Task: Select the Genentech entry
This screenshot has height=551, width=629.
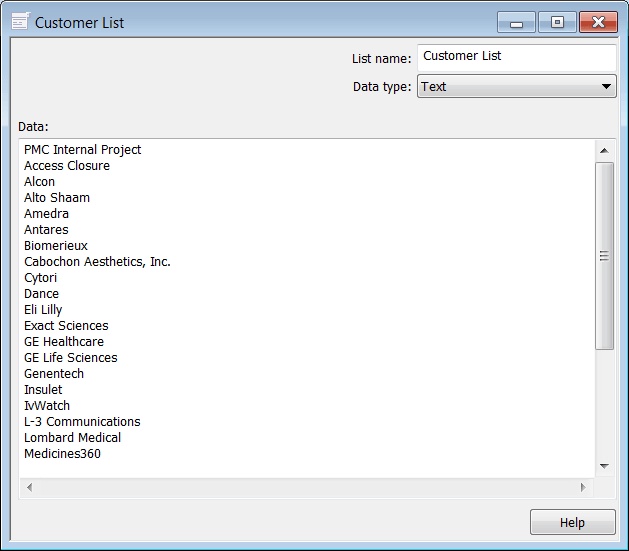Action: (x=54, y=374)
